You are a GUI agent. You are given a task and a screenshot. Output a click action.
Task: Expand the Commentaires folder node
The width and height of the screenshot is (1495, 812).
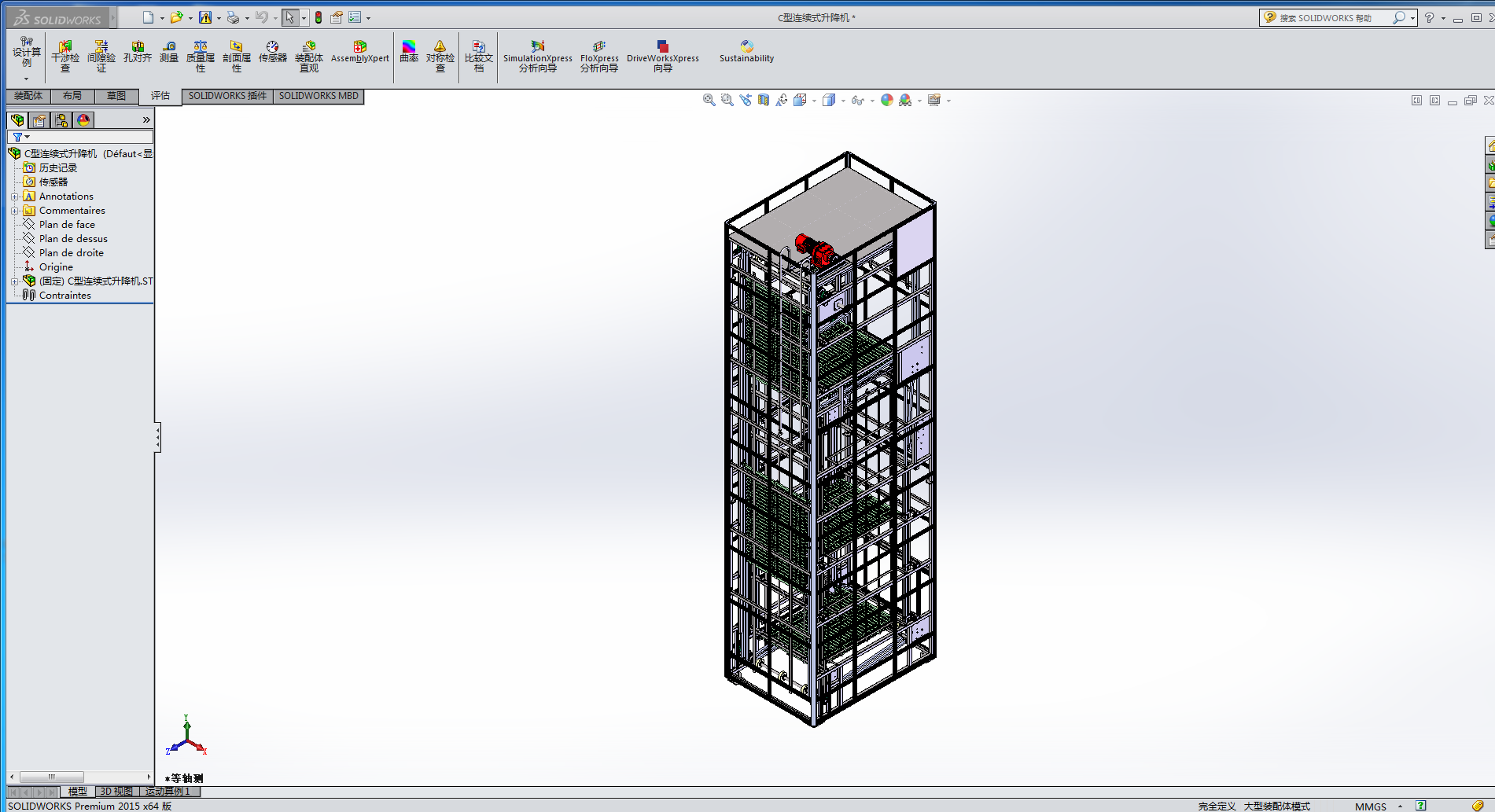click(14, 211)
